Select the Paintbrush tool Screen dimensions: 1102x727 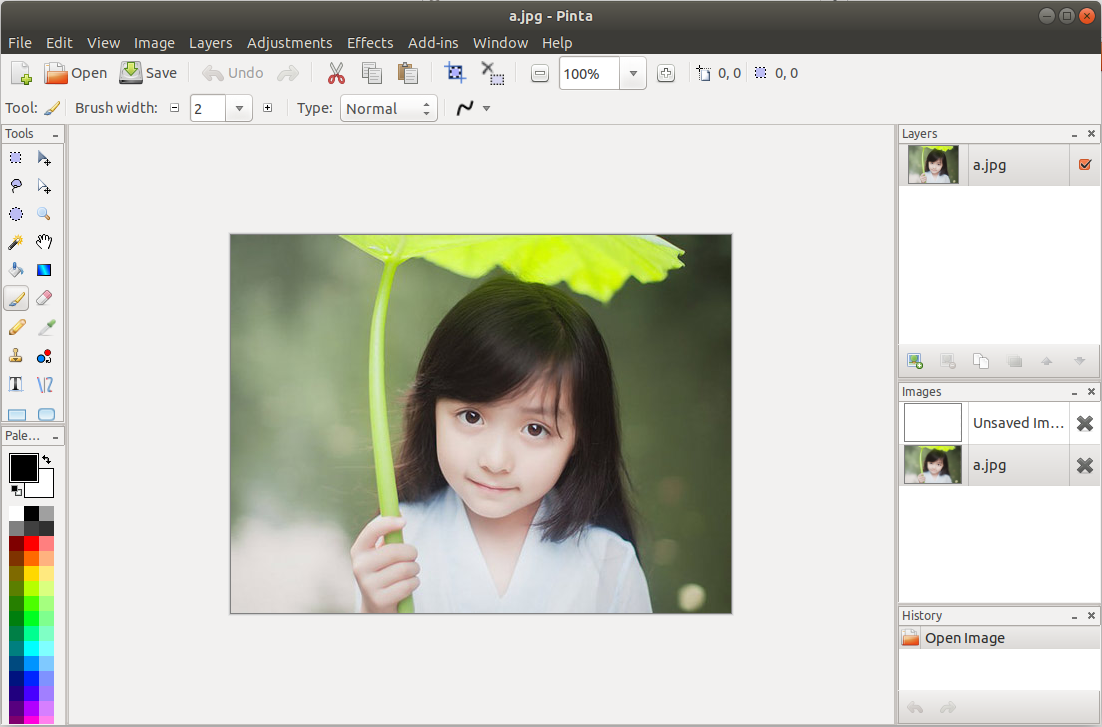15,299
